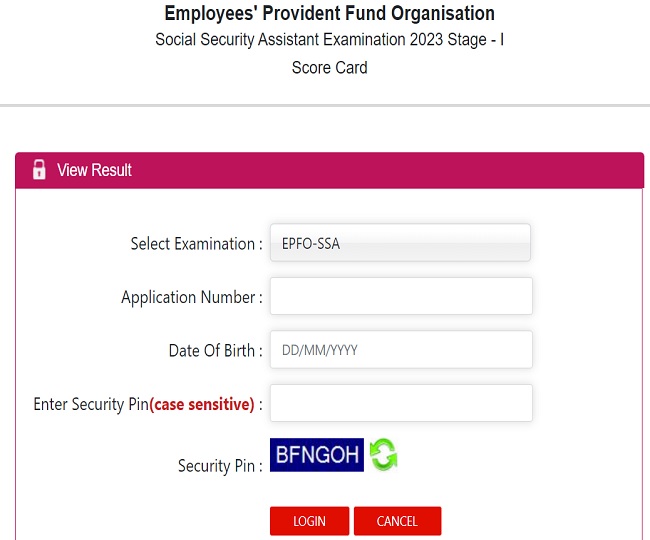Click the Enter Security Pin text box

tap(400, 403)
